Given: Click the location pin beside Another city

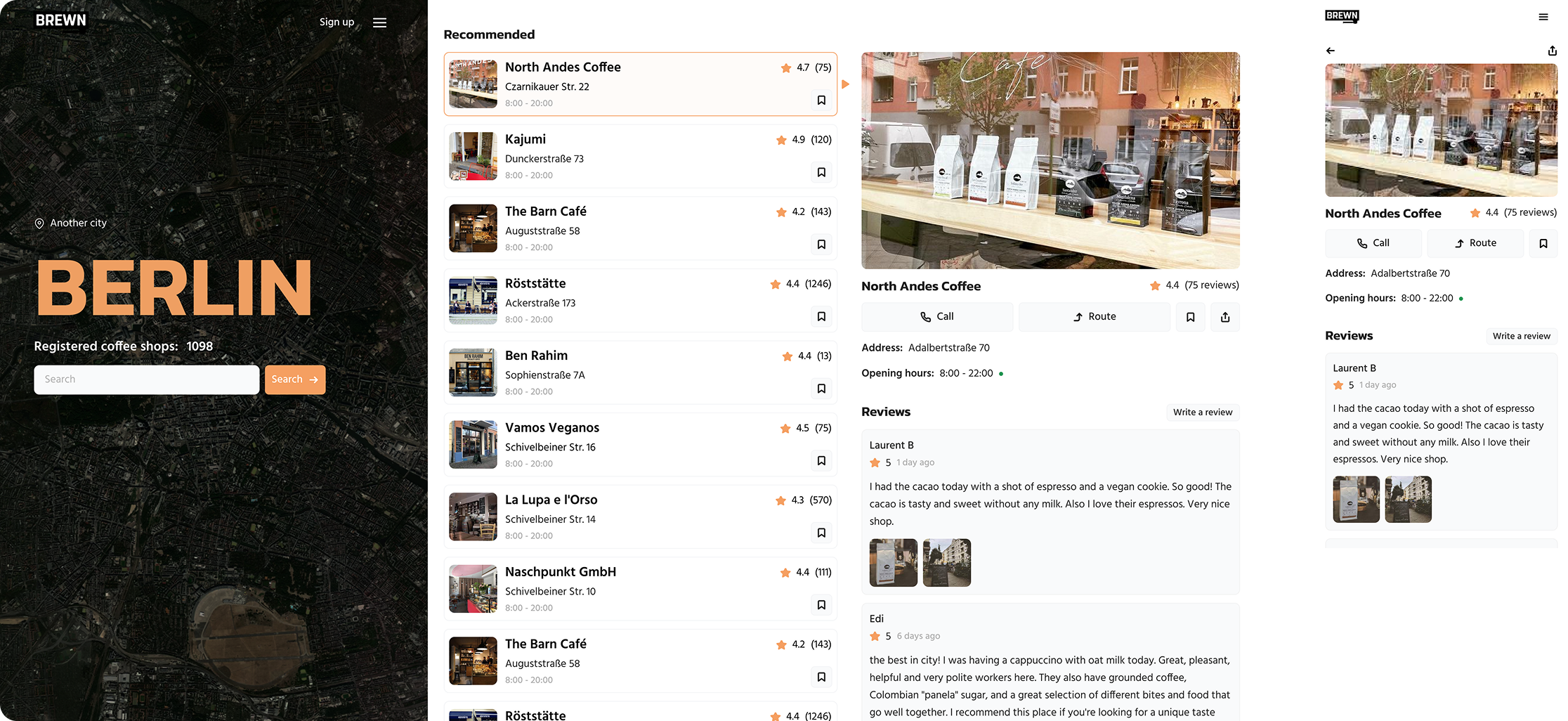Looking at the screenshot, I should 39,223.
